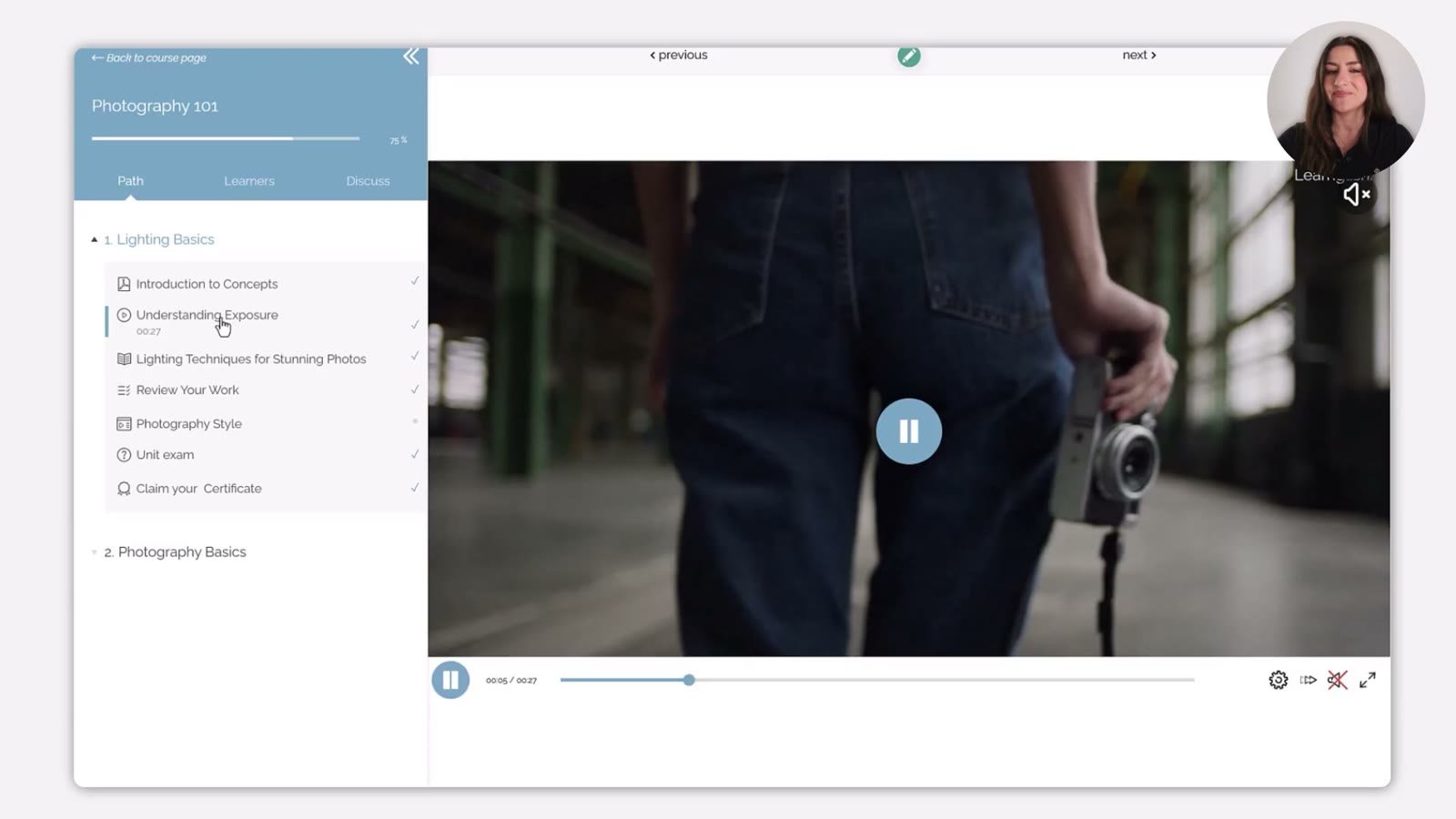
Task: Click the 75% progress label
Action: [399, 140]
